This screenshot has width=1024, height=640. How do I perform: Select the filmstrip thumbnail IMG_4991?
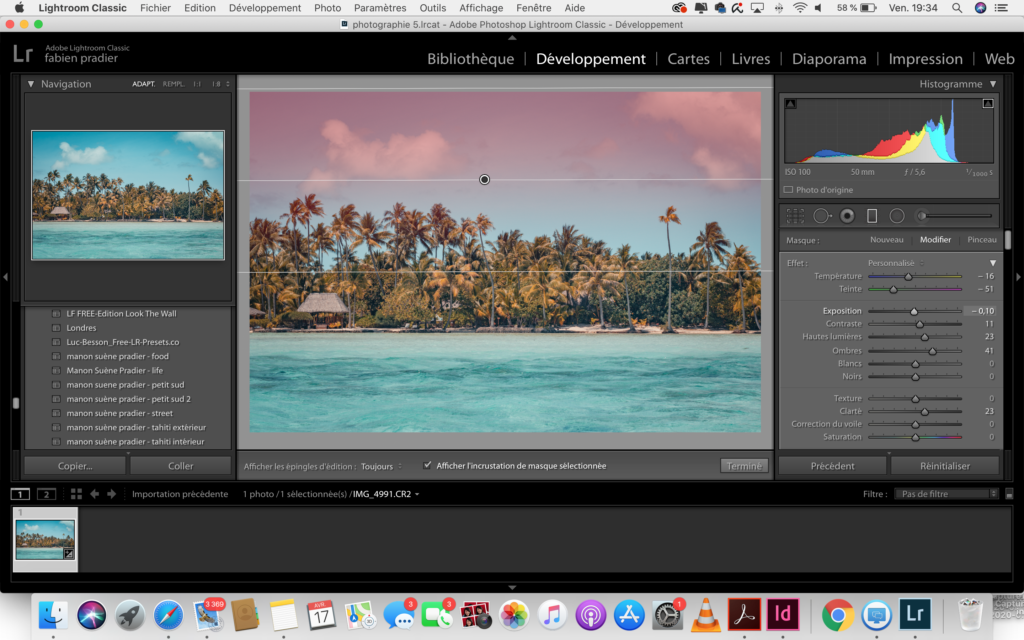(45, 539)
